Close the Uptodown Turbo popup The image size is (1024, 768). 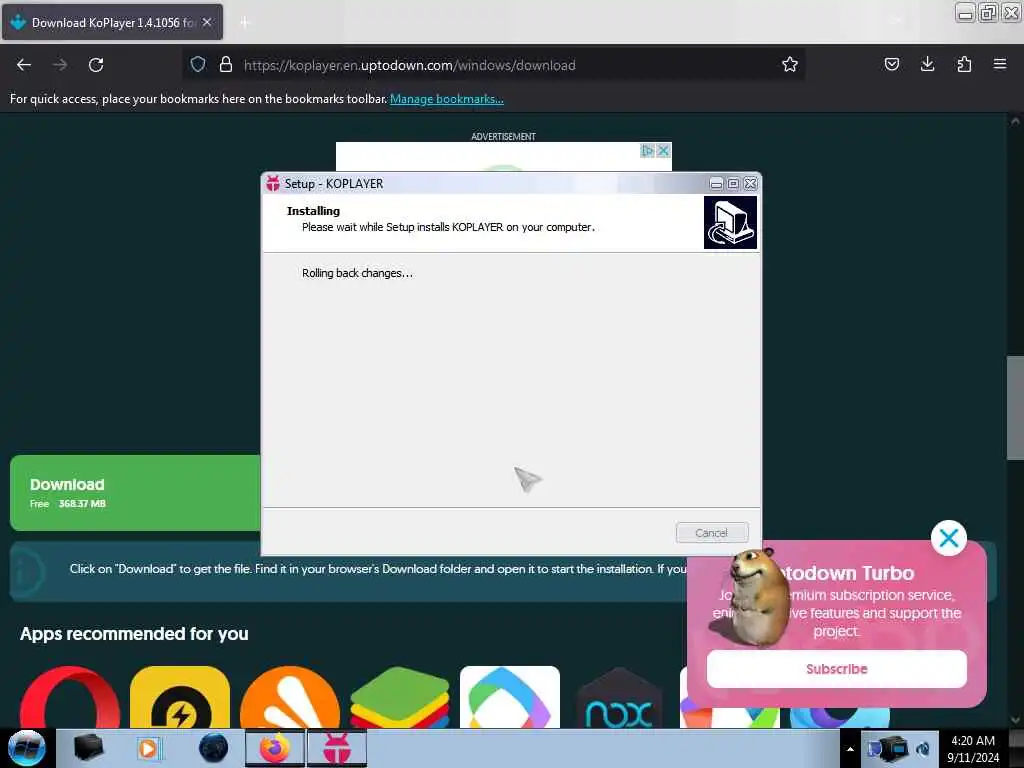pos(949,538)
